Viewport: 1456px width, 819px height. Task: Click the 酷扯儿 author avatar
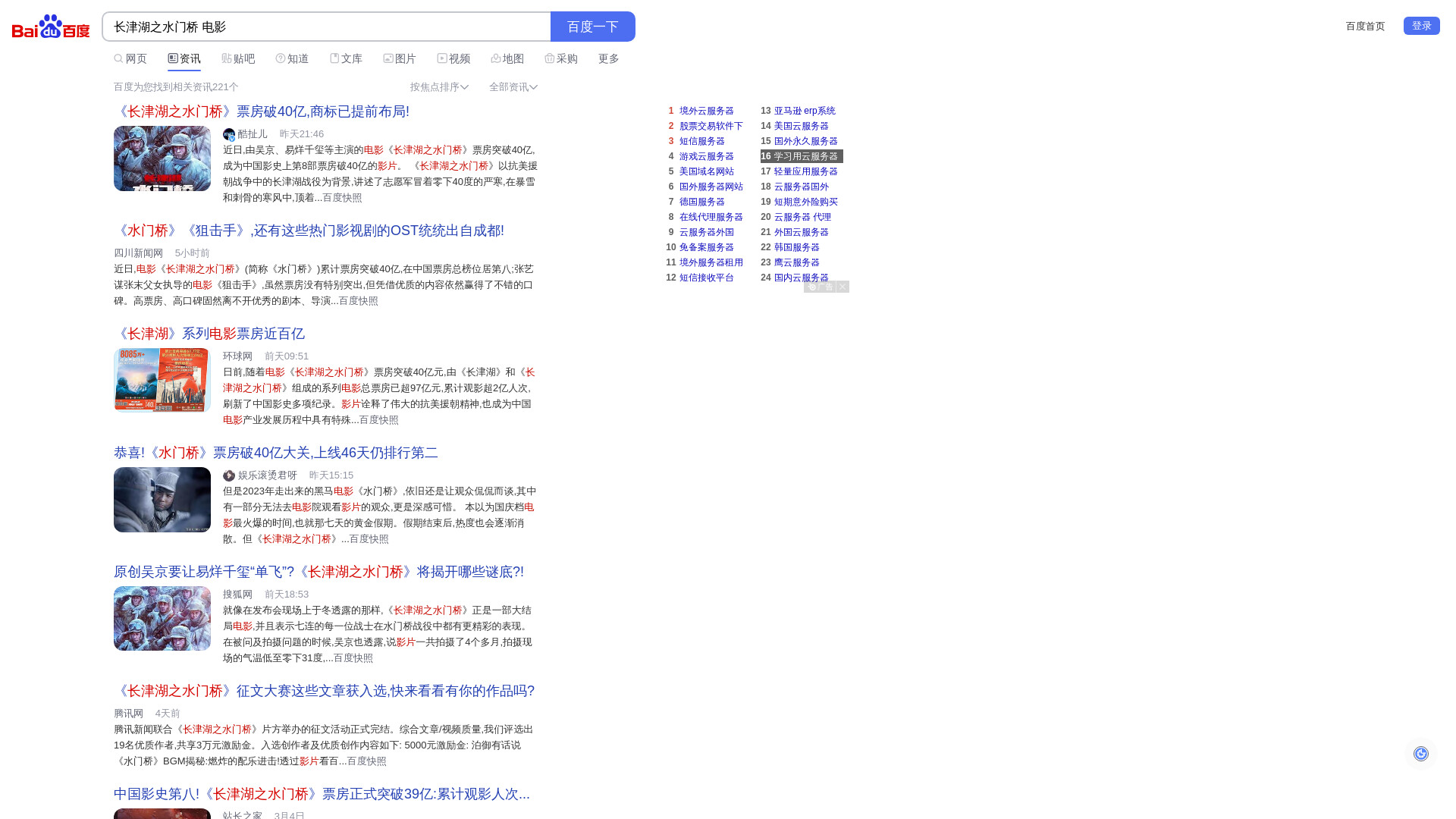pyautogui.click(x=229, y=134)
